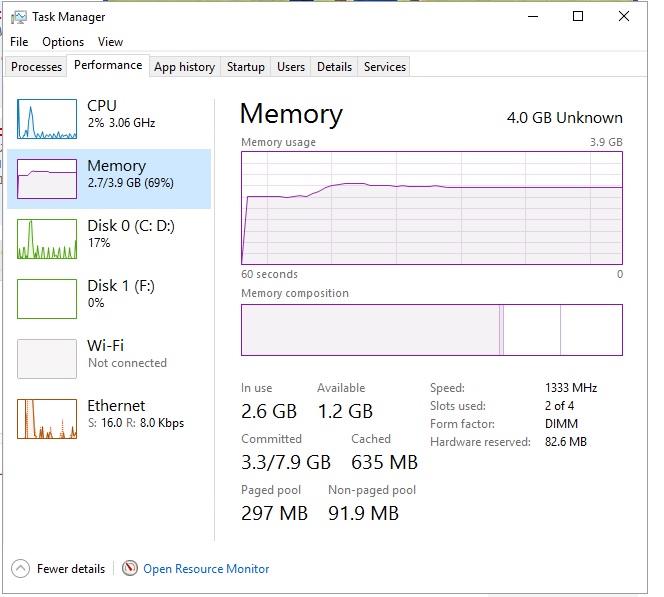Screen dimensions: 664x597
Task: Click the Resource Monitor gauge icon
Action: coord(130,568)
